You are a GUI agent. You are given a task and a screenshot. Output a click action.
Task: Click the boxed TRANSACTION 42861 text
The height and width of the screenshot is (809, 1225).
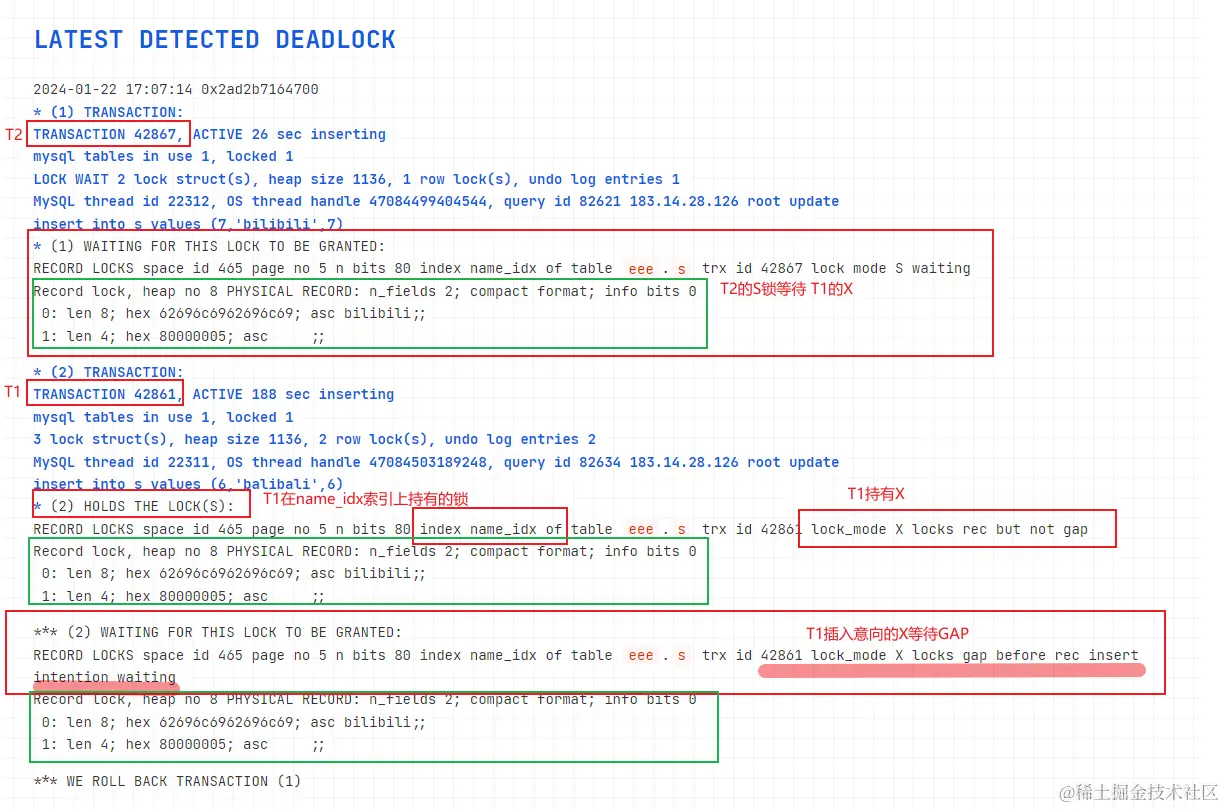pyautogui.click(x=106, y=394)
